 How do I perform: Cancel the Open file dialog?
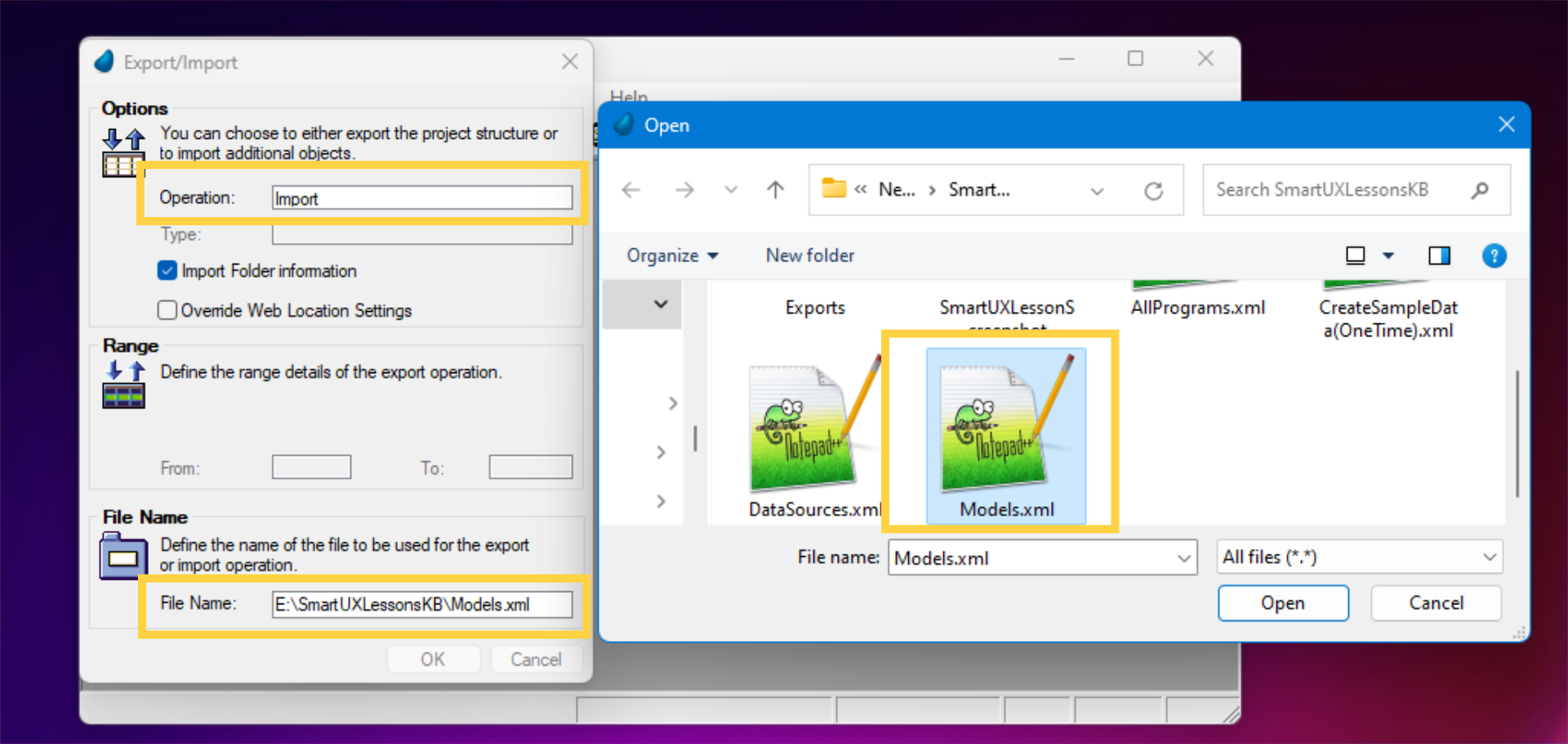pyautogui.click(x=1437, y=604)
